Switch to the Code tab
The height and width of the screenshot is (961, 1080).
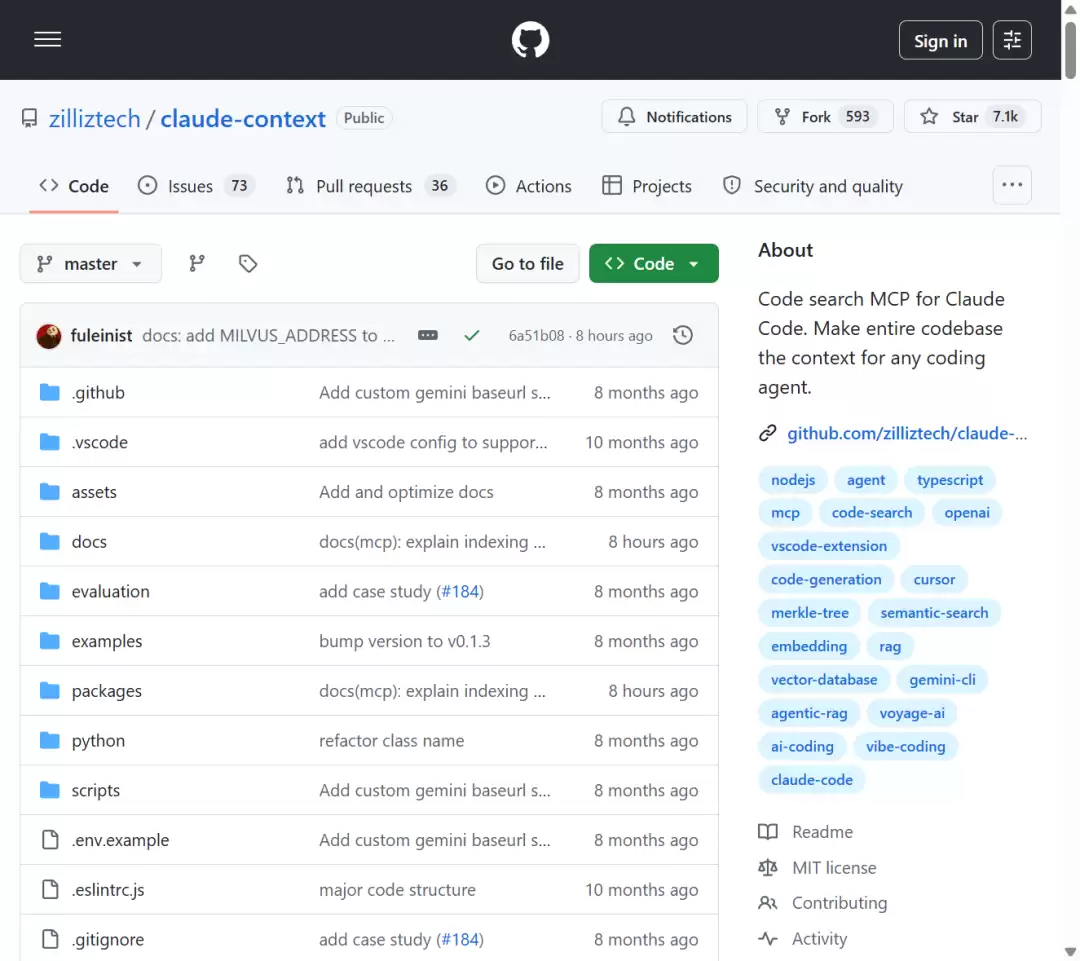[x=74, y=186]
